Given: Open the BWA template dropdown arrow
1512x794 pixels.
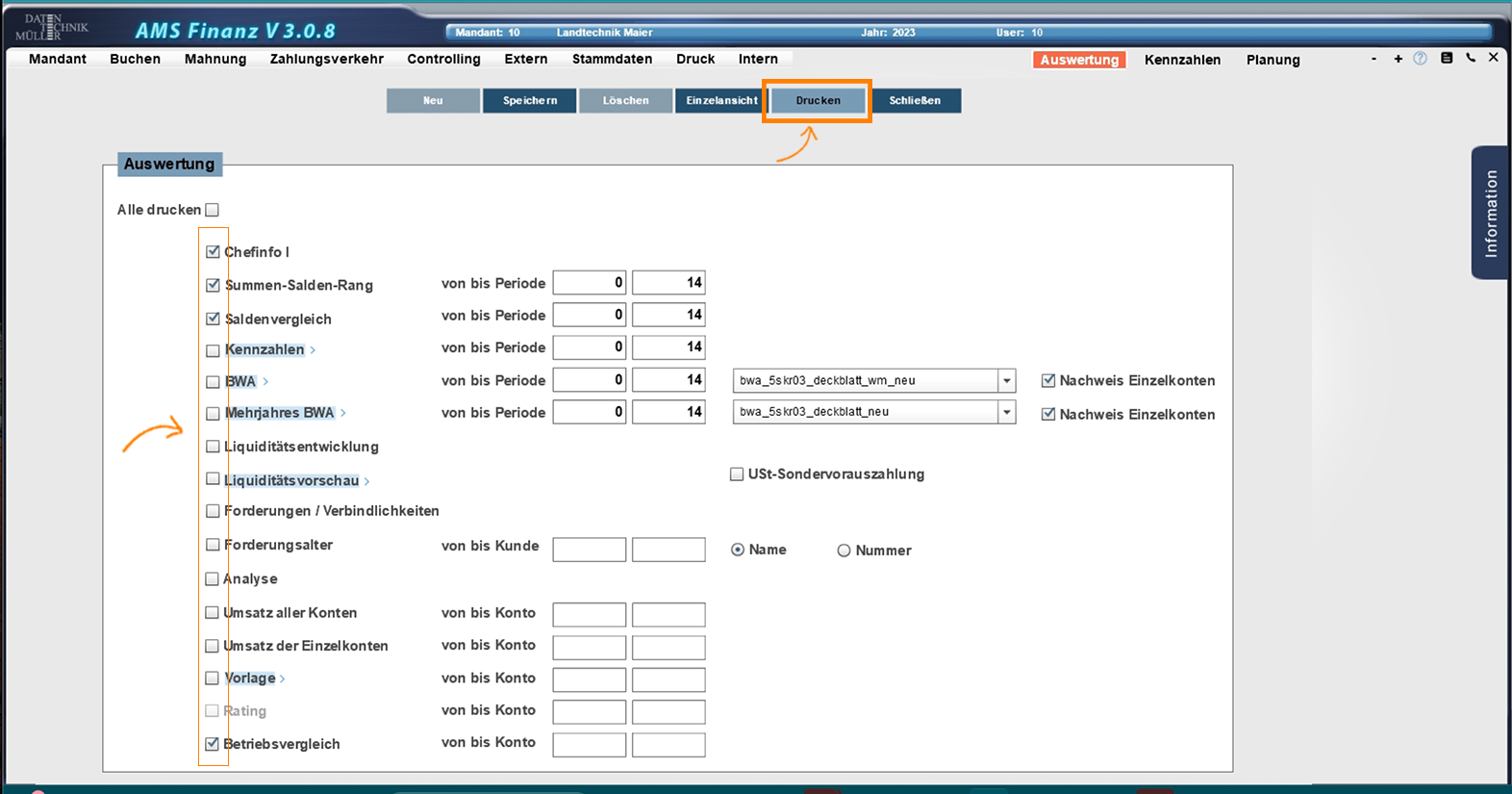Looking at the screenshot, I should coord(1006,381).
